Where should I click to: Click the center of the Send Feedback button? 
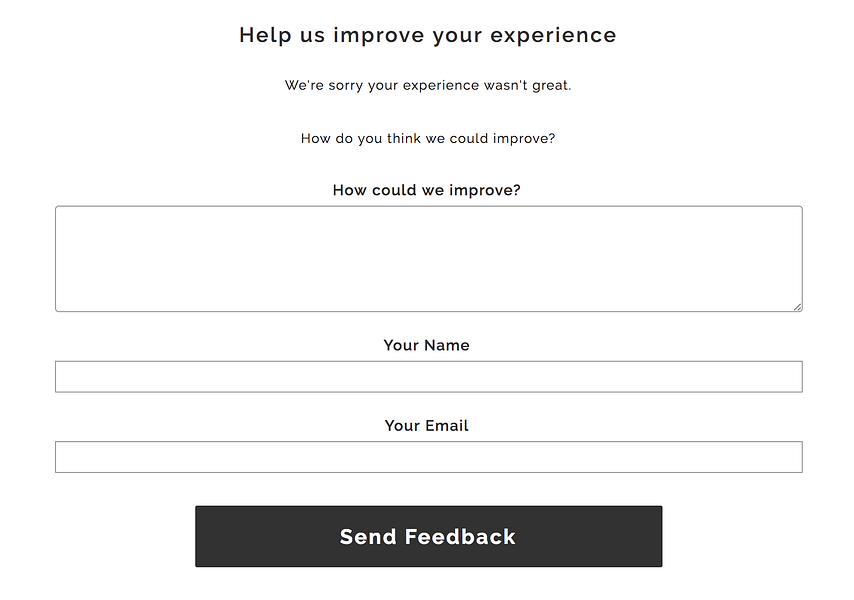coord(428,536)
